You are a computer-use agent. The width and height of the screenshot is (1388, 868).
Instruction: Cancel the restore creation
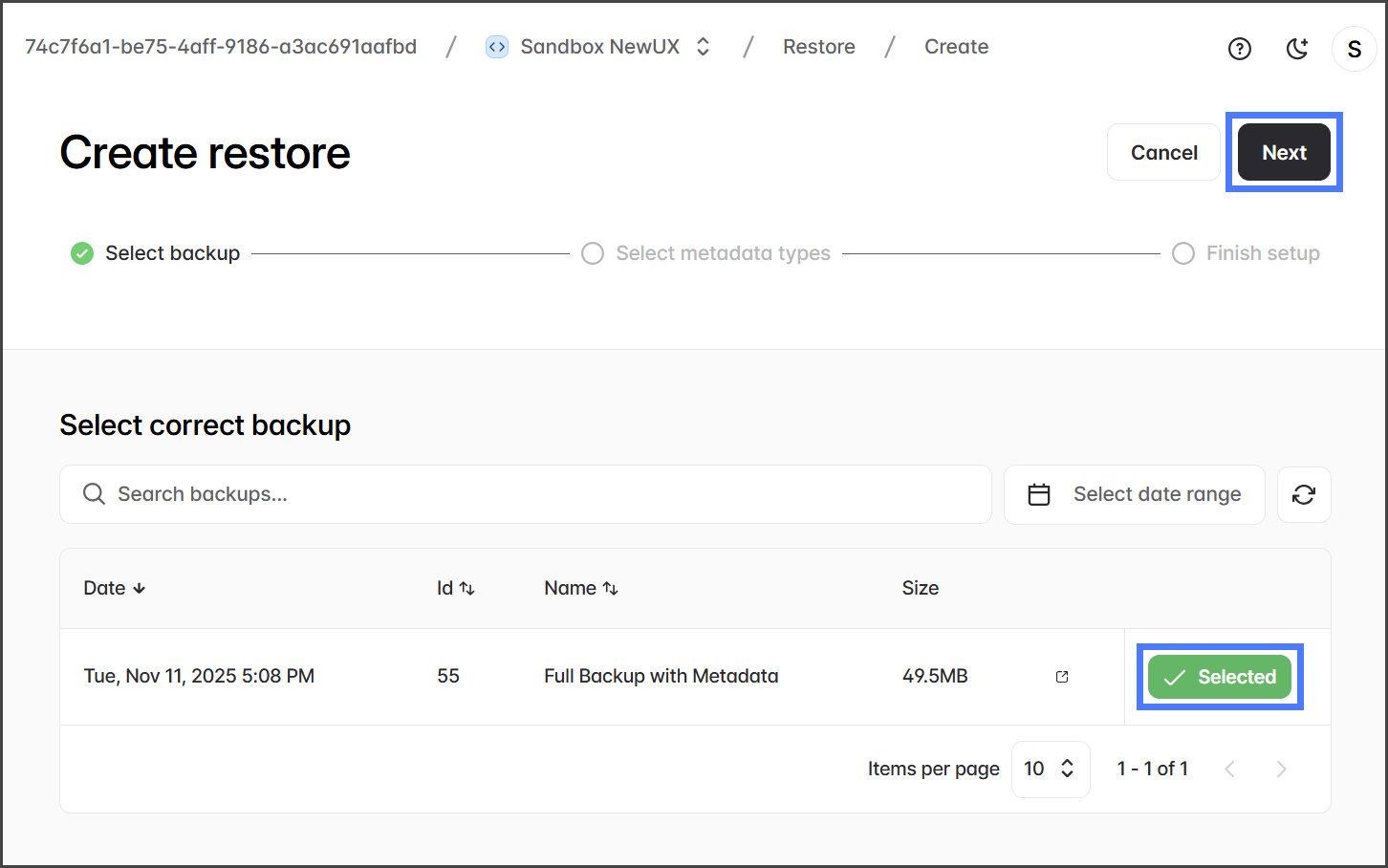tap(1163, 153)
